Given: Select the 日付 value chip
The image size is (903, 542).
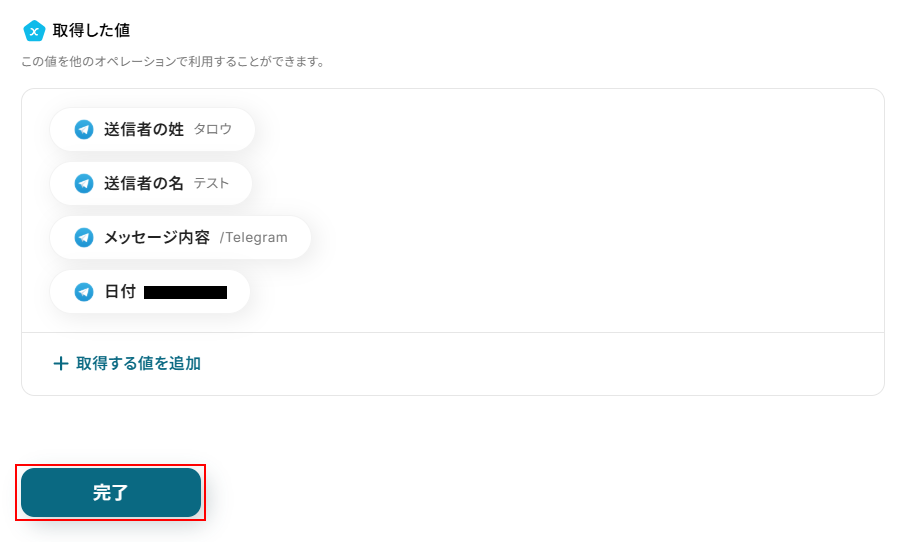Looking at the screenshot, I should [x=150, y=291].
